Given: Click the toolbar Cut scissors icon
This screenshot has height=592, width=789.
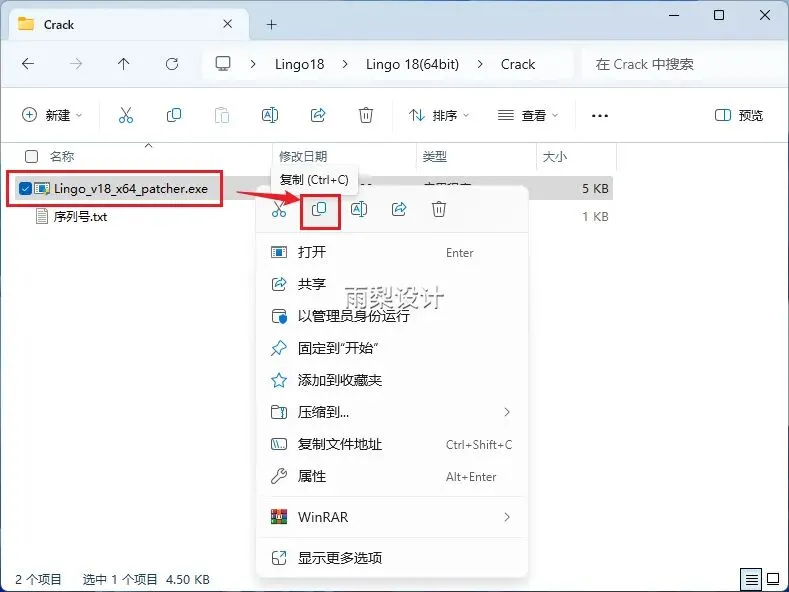Looking at the screenshot, I should coord(126,115).
